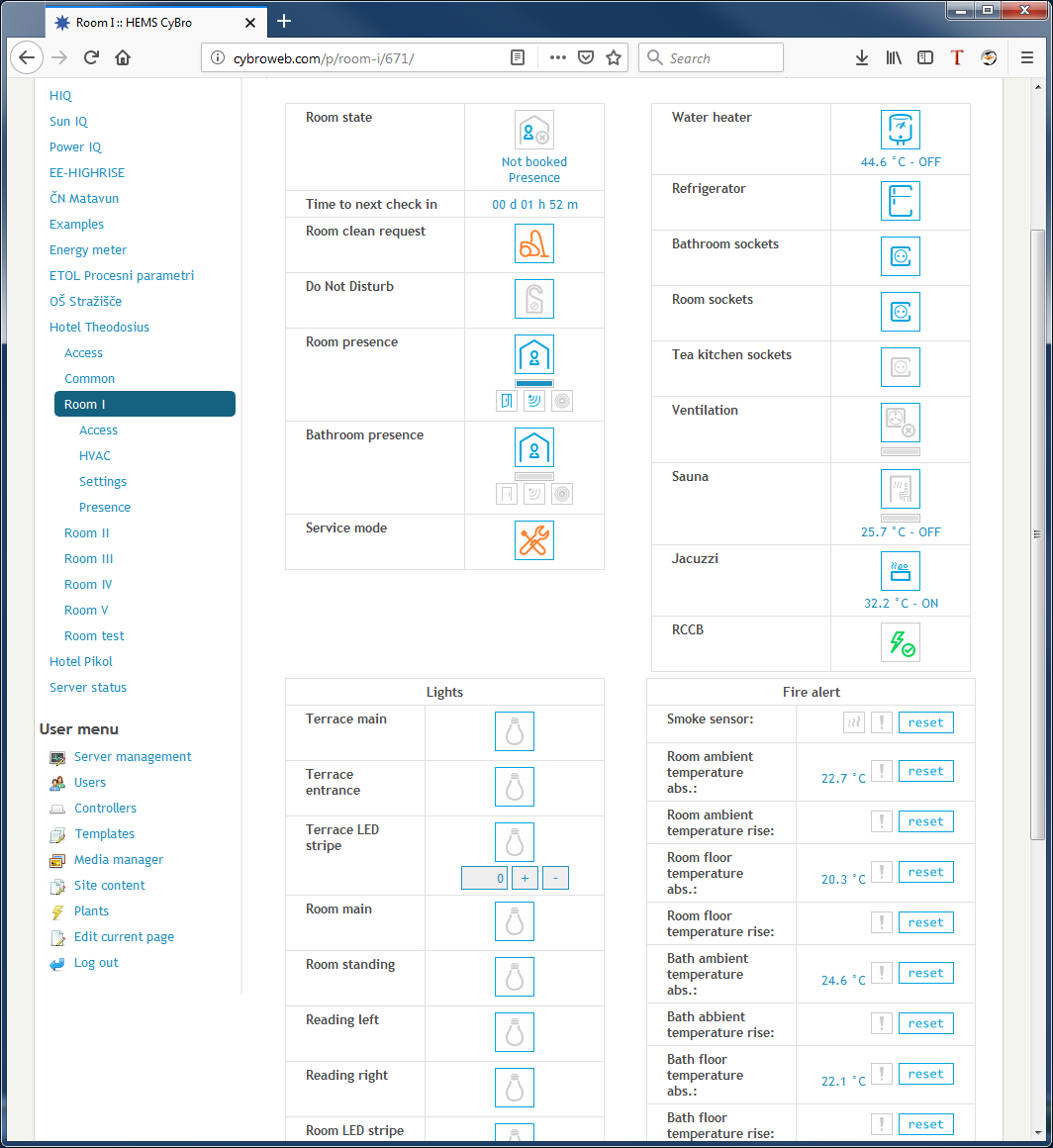Screen dimensions: 1053x1148
Task: Click the Refrigerator icon
Action: (900, 201)
